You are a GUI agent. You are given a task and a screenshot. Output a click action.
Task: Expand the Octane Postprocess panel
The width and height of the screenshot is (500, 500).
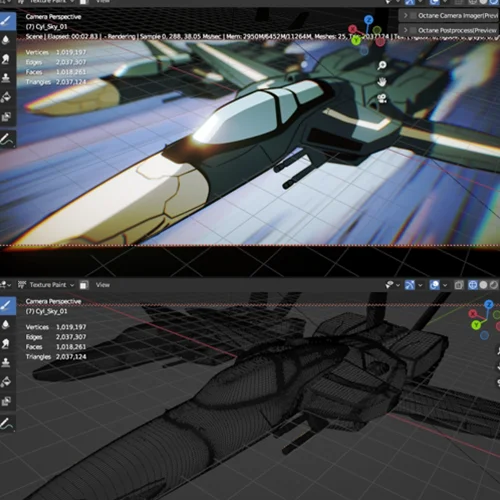click(x=405, y=30)
